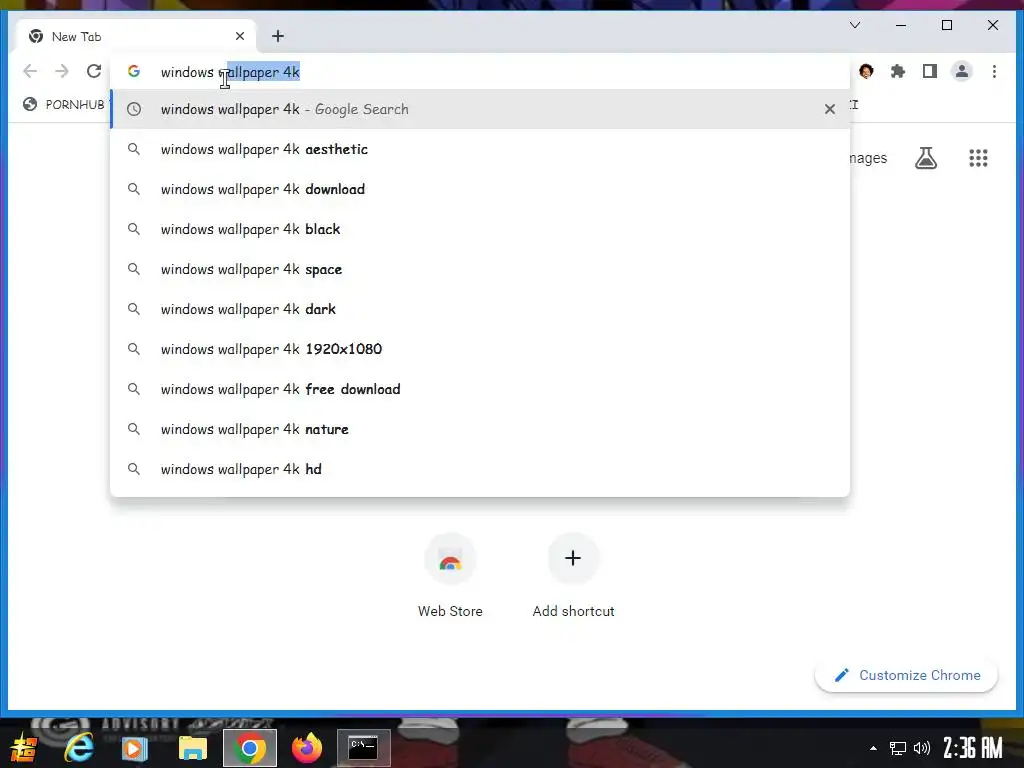
Task: Choose the 'windows wallpaper 4k nature' suggestion
Action: (x=480, y=429)
